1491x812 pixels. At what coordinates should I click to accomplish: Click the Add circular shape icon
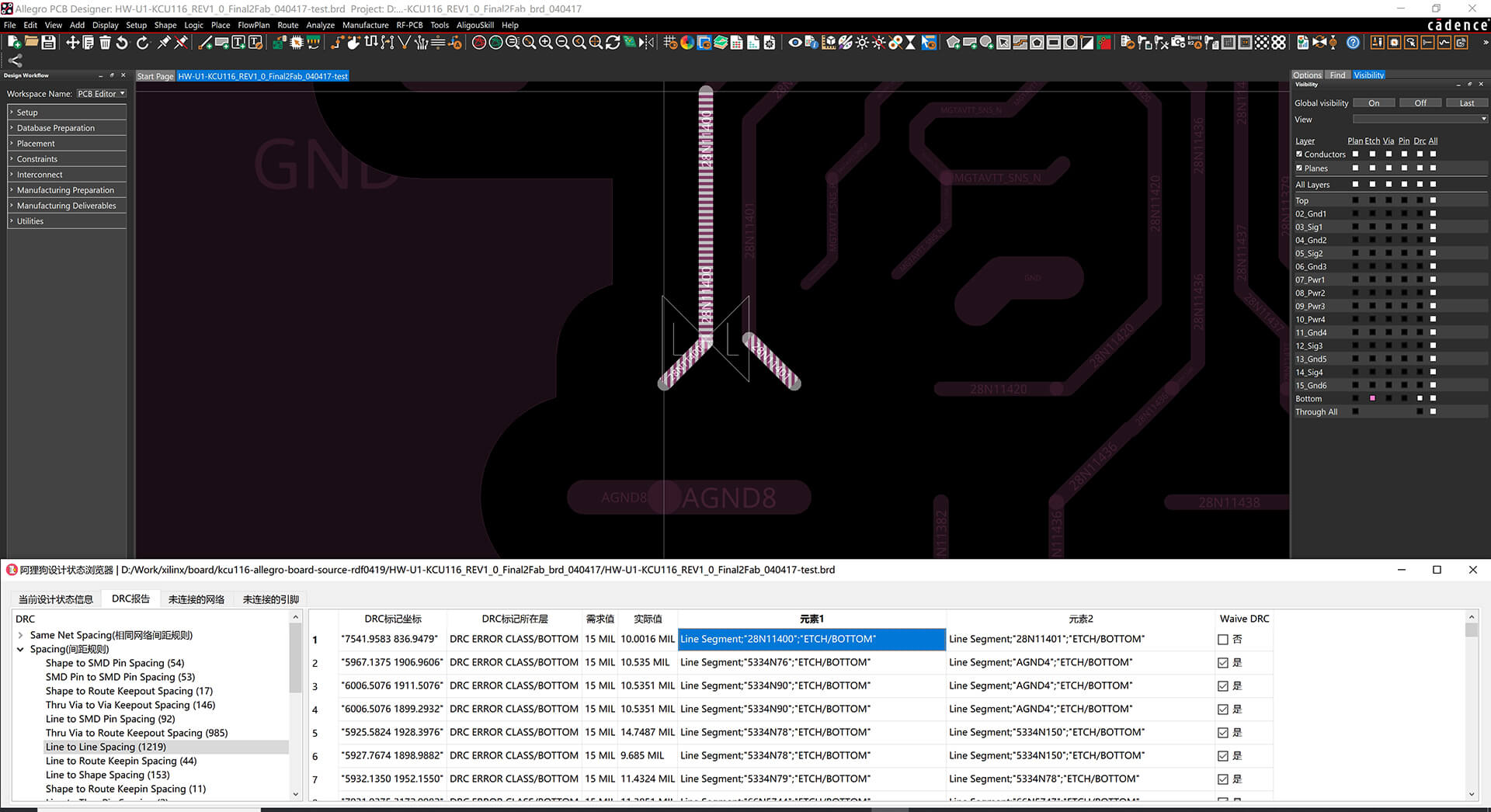pyautogui.click(x=986, y=42)
